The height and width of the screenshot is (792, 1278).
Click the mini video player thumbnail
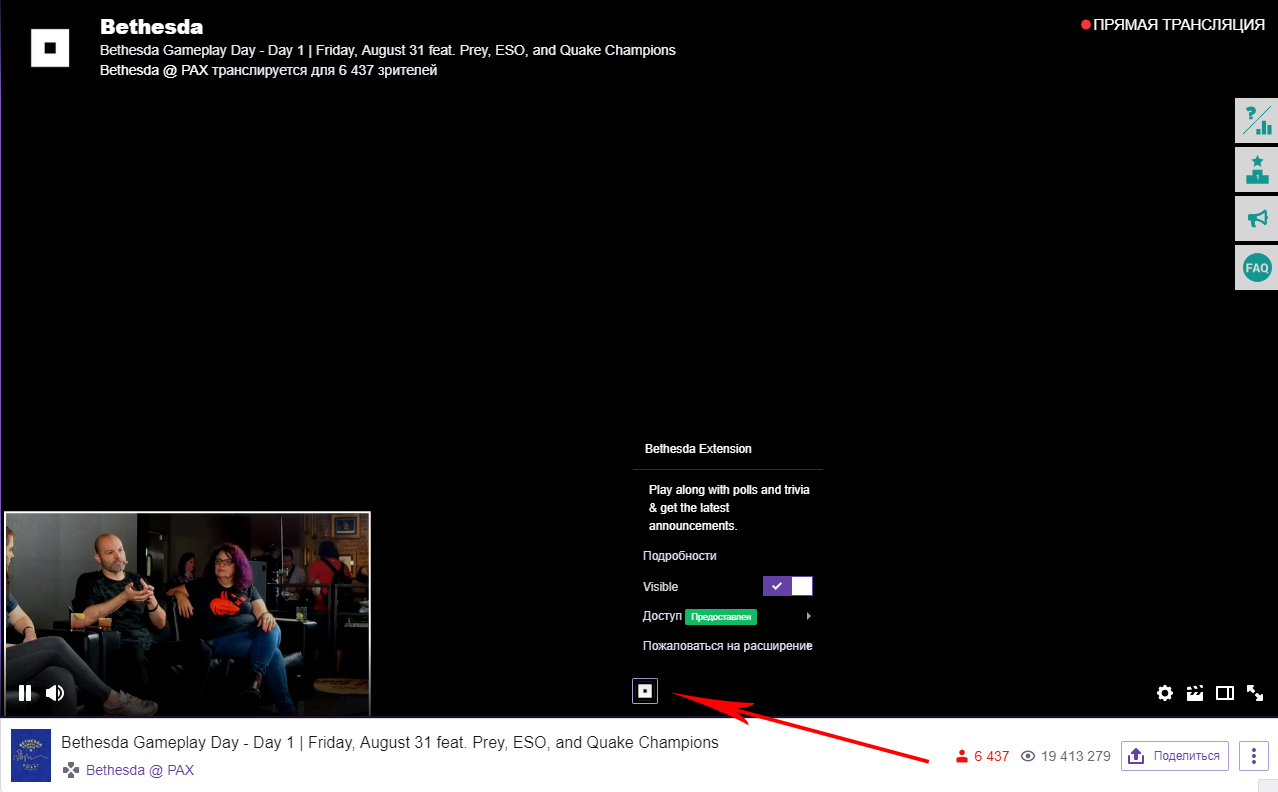188,600
